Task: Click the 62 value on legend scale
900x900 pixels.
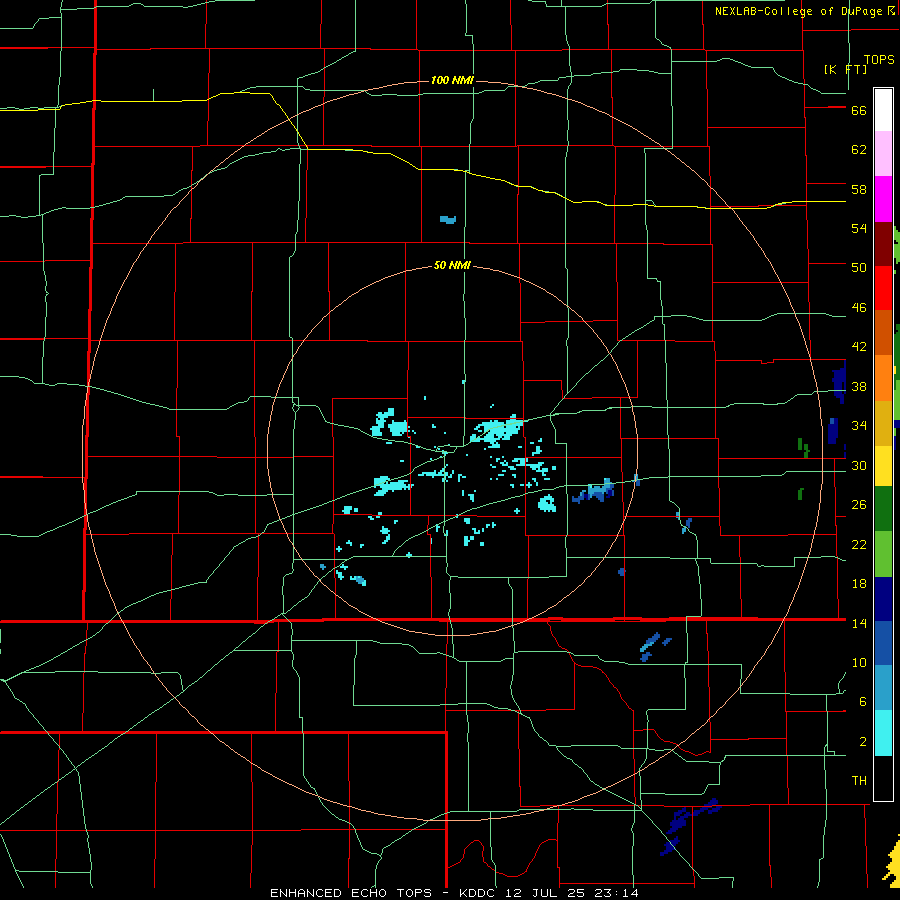Action: (x=859, y=150)
